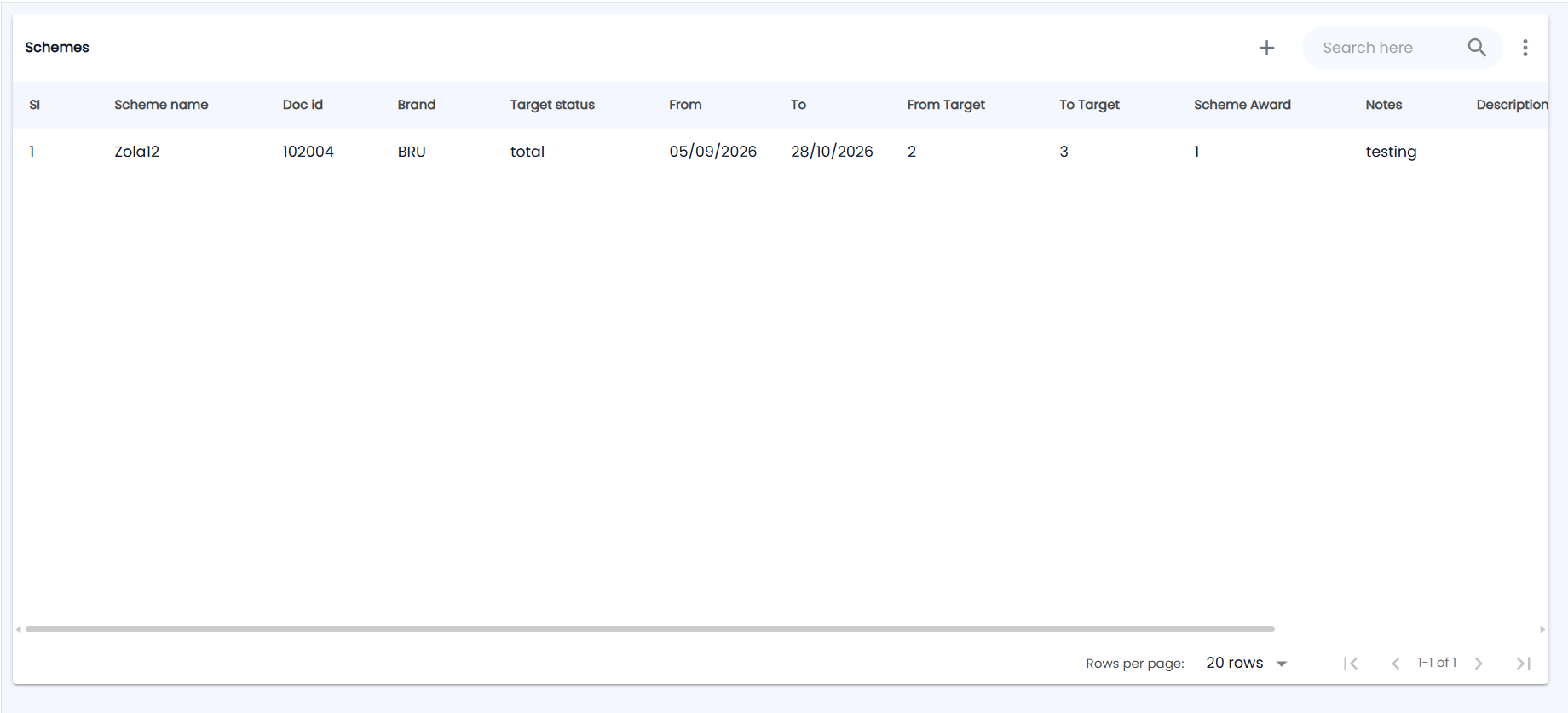
Task: Click the magnifier search icon
Action: (1477, 48)
